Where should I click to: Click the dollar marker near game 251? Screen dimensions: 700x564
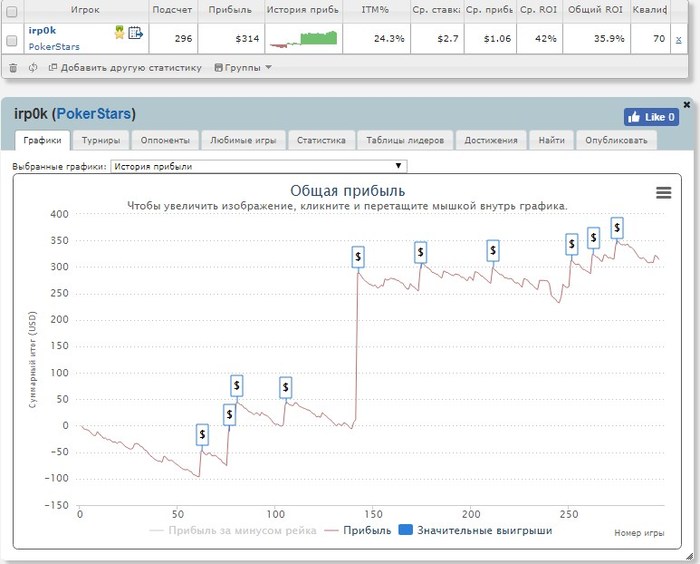pos(572,244)
